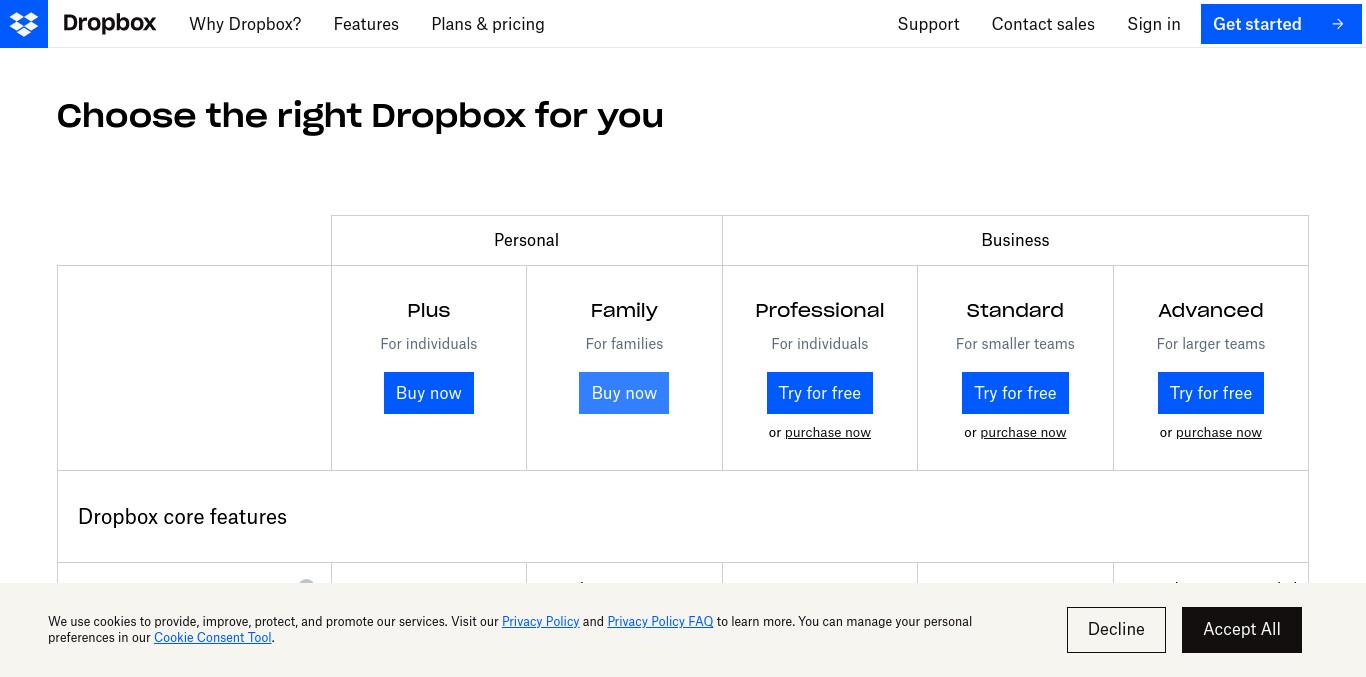This screenshot has width=1366, height=677.
Task: Purchase the Advanced plan now link
Action: (1219, 433)
